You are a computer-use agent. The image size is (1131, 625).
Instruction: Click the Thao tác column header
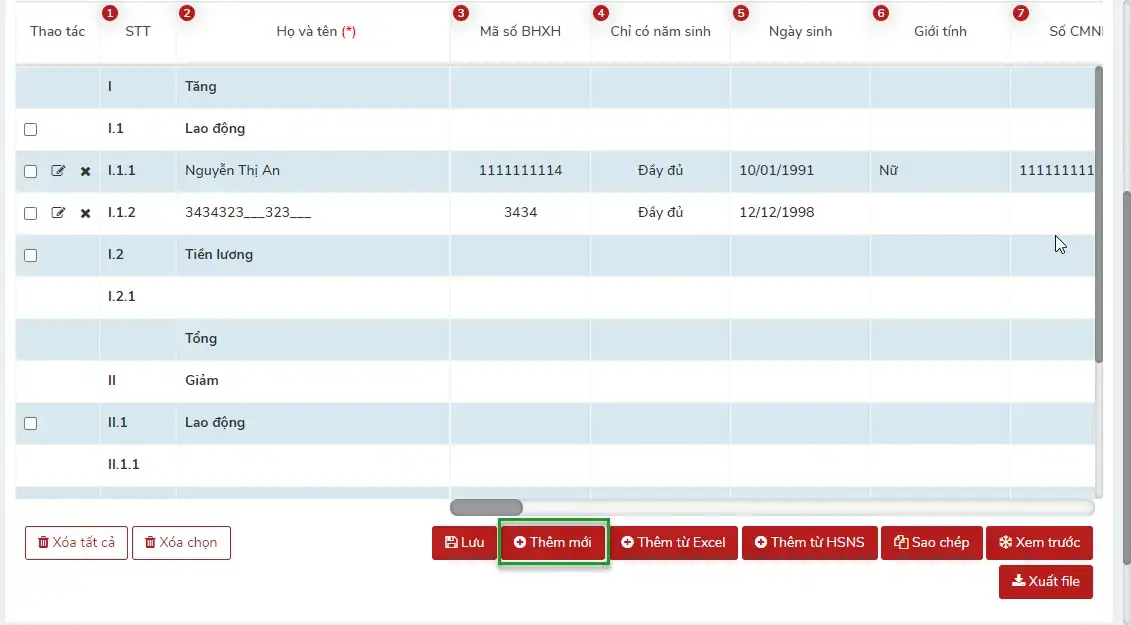[x=58, y=32]
